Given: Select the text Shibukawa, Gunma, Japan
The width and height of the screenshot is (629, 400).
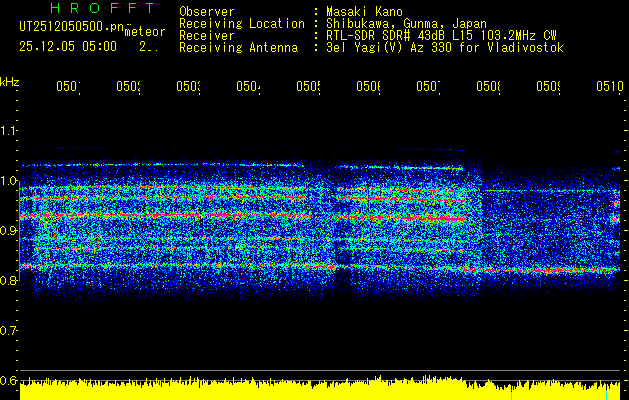Looking at the screenshot, I should (x=406, y=24).
